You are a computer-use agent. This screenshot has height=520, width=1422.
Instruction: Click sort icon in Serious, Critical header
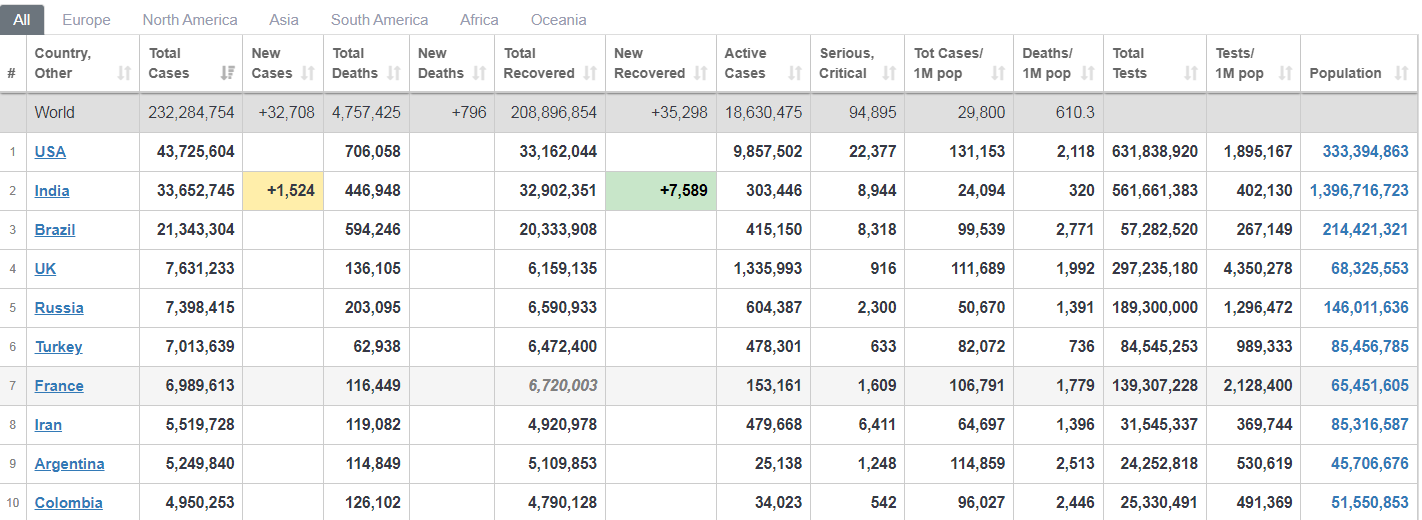point(889,73)
